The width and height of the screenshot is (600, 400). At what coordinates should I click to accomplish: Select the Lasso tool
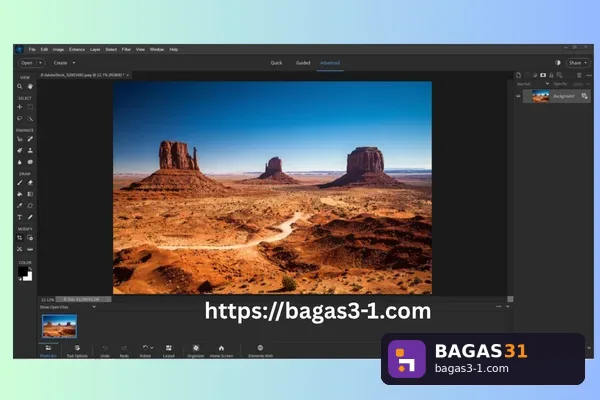[x=20, y=119]
